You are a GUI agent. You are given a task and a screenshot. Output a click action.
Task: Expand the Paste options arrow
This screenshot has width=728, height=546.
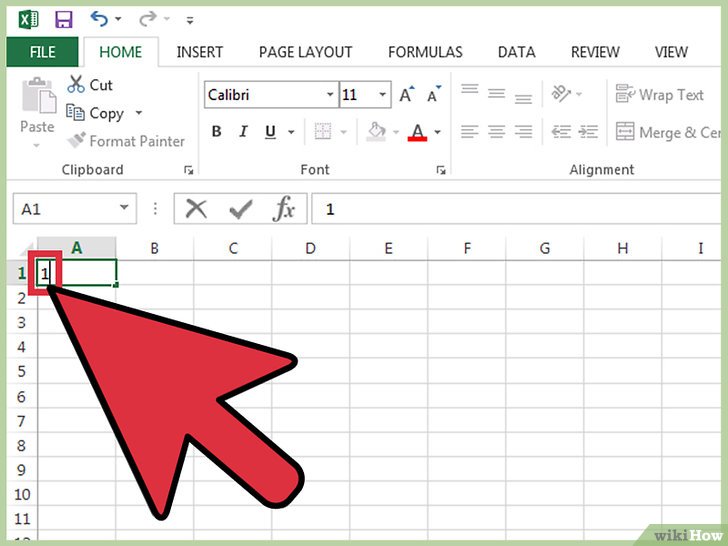click(37, 145)
